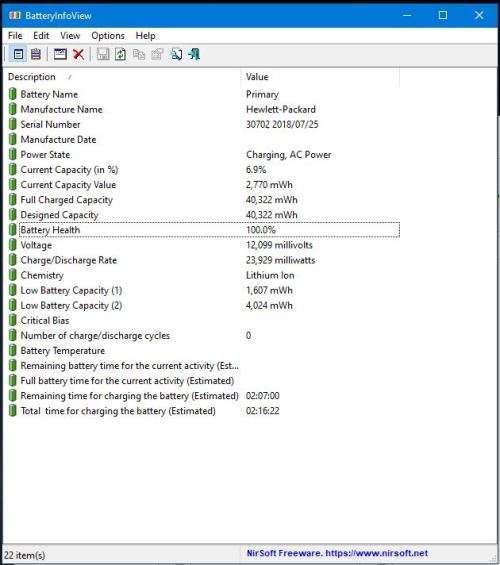Click the battery icon beside Chemistry
Viewport: 500px width, 565px height.
click(x=13, y=275)
